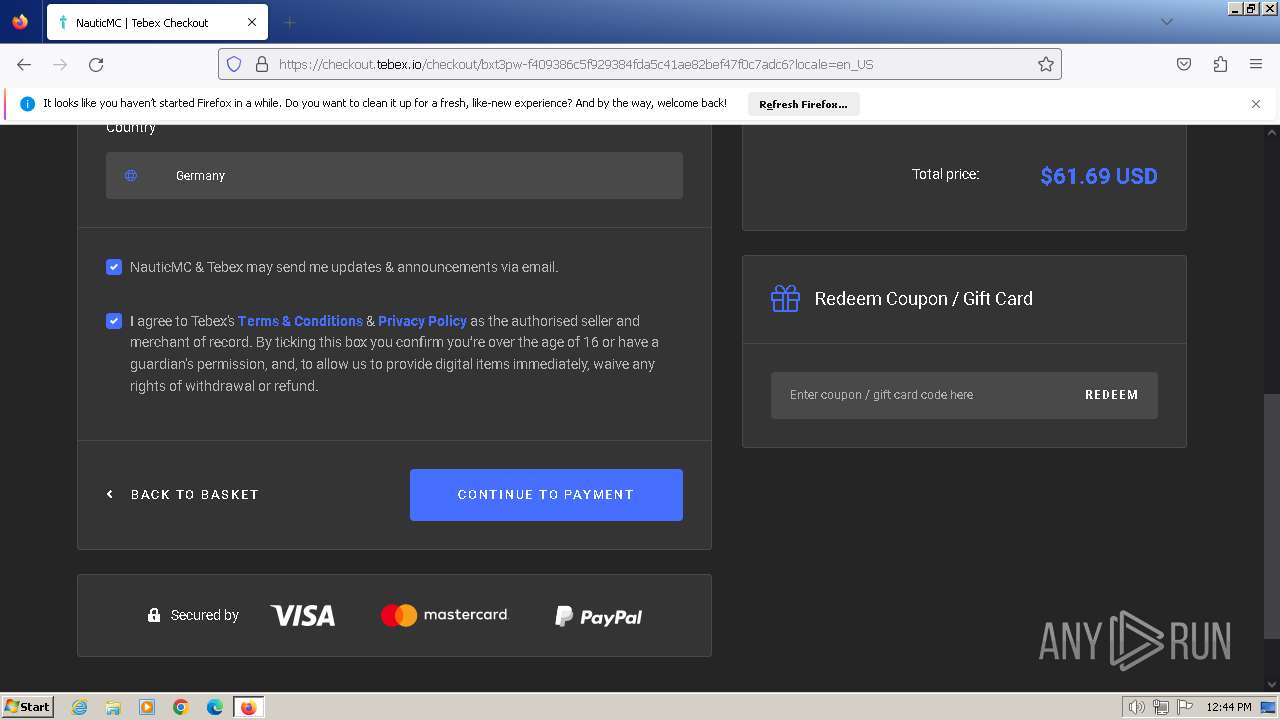This screenshot has width=1280, height=720.
Task: Click the taskbar clock 12:44 PM
Action: tap(1229, 707)
